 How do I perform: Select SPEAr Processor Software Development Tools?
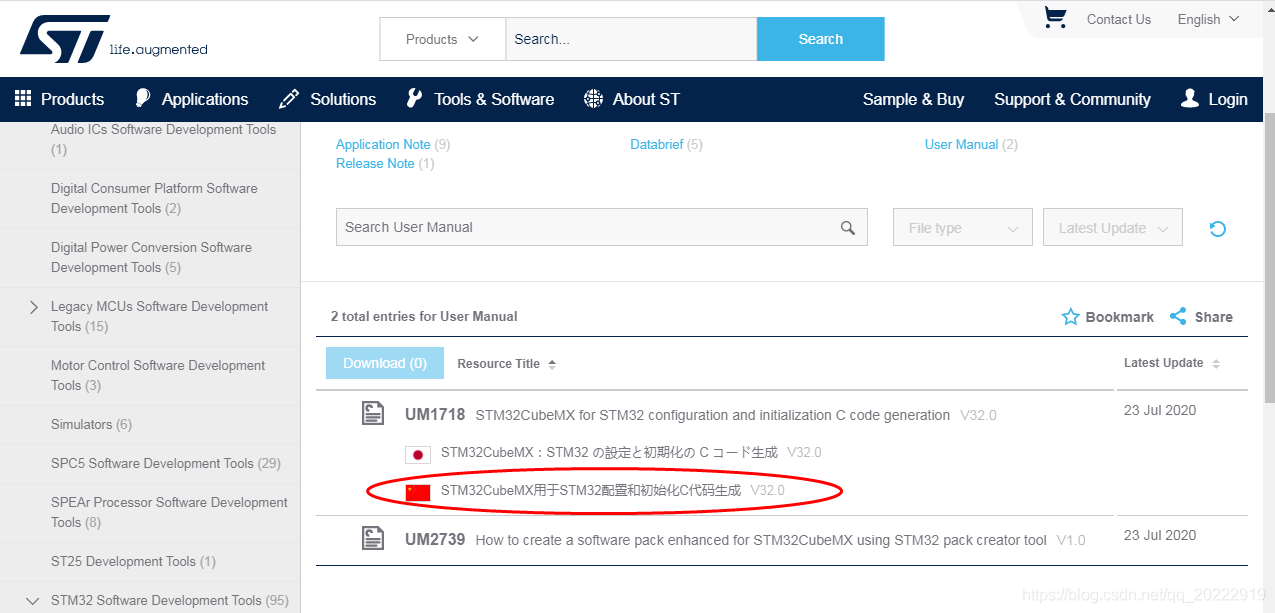[x=169, y=512]
